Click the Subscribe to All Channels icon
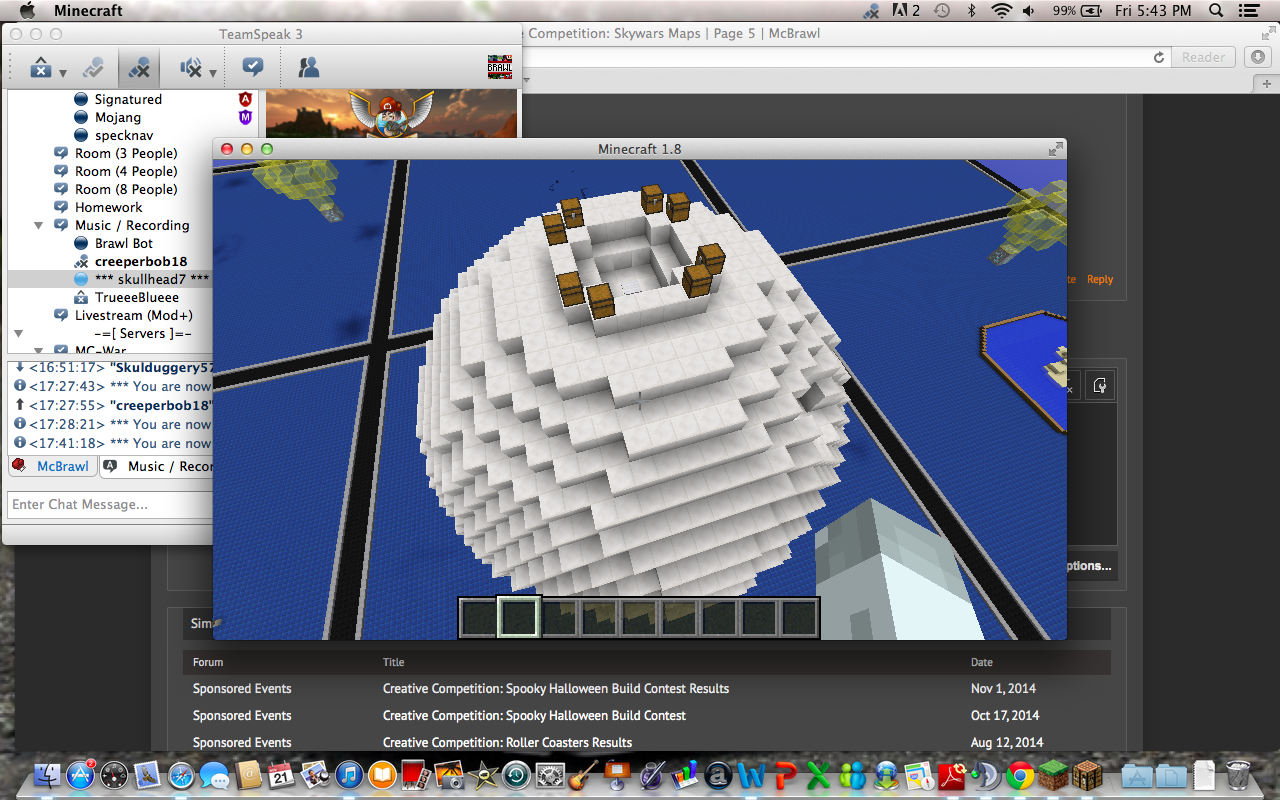Image resolution: width=1280 pixels, height=800 pixels. tap(253, 68)
